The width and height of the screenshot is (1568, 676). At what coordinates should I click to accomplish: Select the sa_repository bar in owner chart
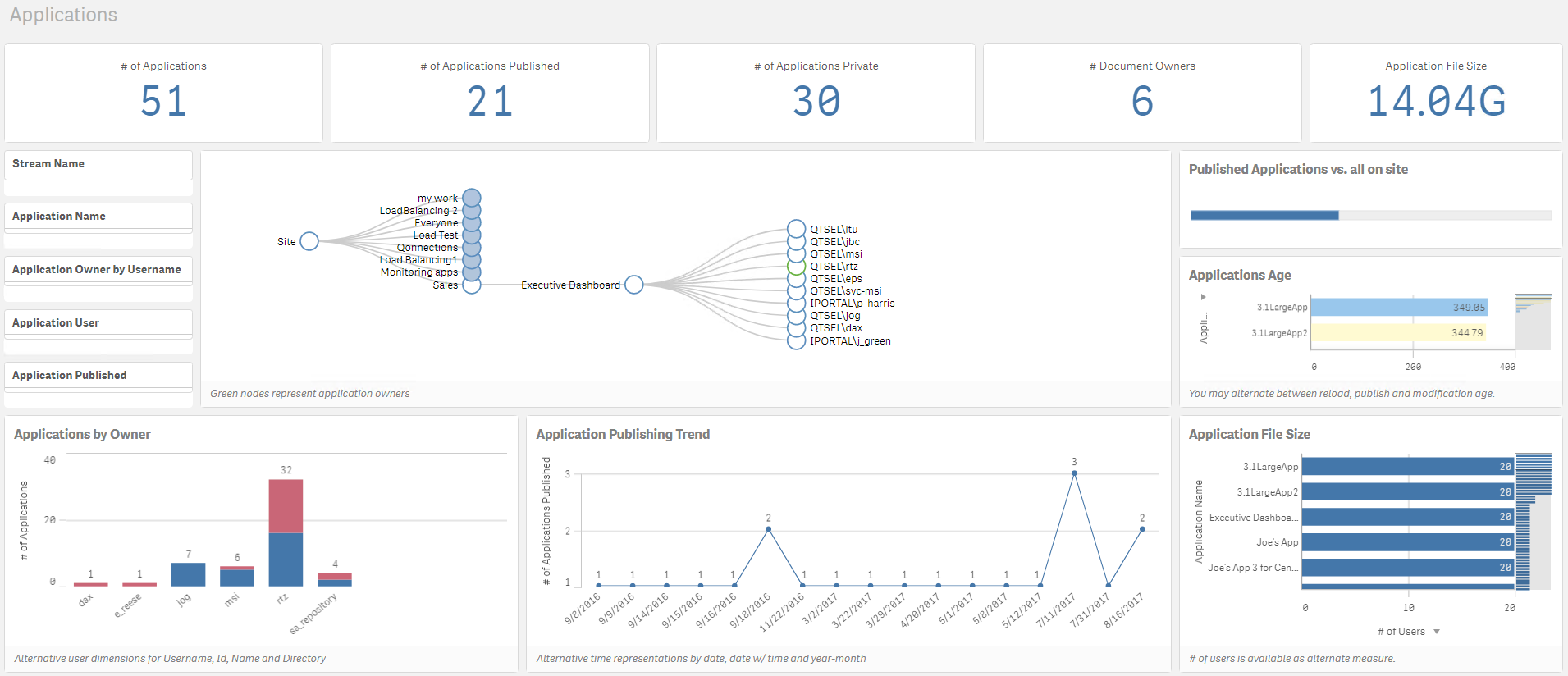pos(335,579)
